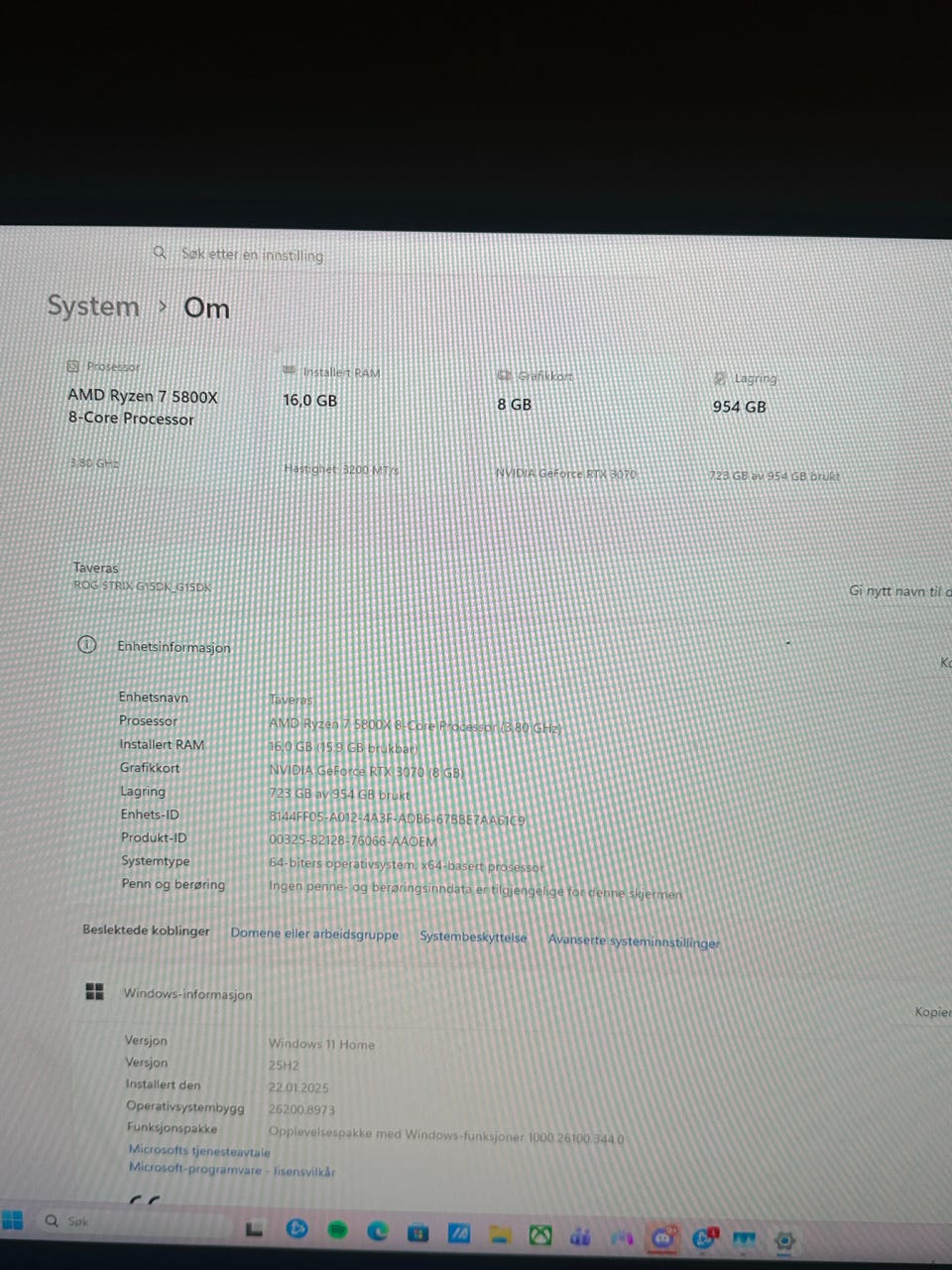Click 'Beslektede koblinger' label
952x1270 pixels.
(146, 930)
